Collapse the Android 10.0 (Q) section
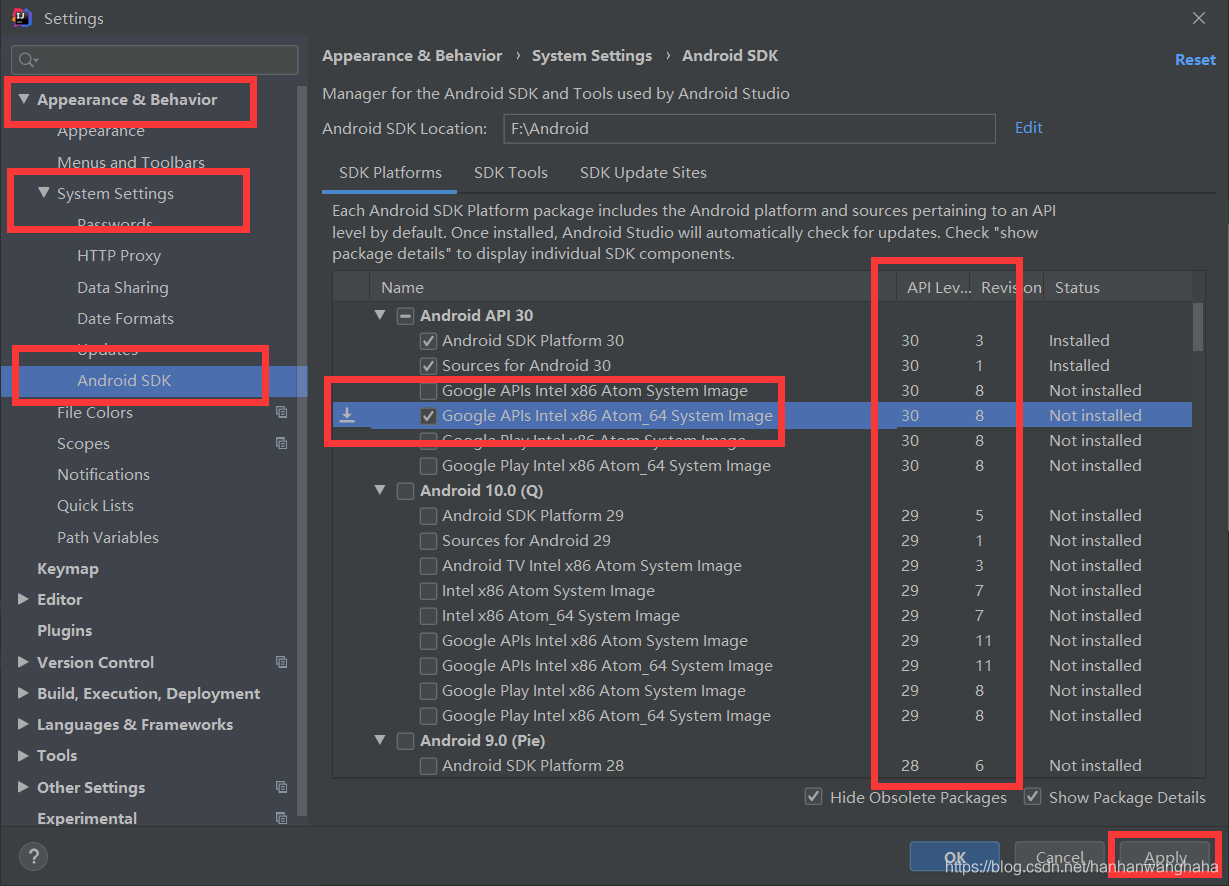Screen dimensions: 1229x886 [x=380, y=490]
